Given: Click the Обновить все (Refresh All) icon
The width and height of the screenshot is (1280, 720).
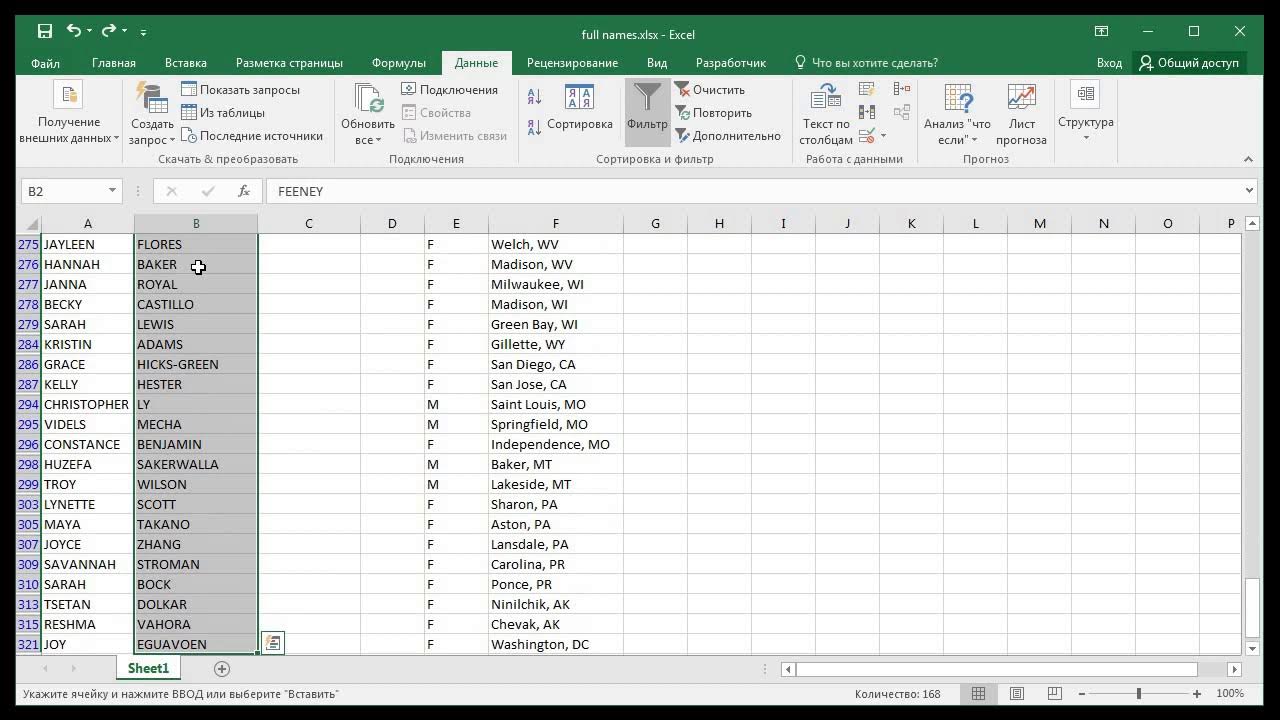Looking at the screenshot, I should pyautogui.click(x=368, y=100).
